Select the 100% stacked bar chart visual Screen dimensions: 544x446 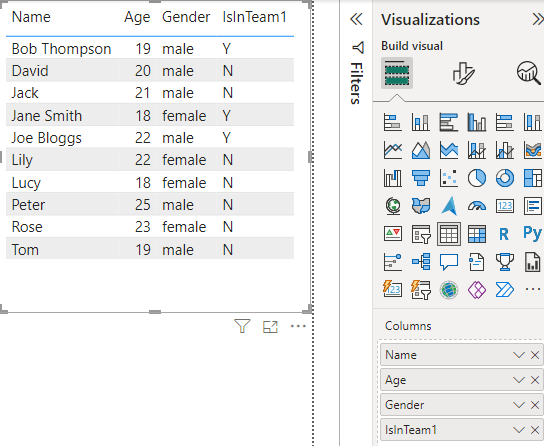(505, 122)
